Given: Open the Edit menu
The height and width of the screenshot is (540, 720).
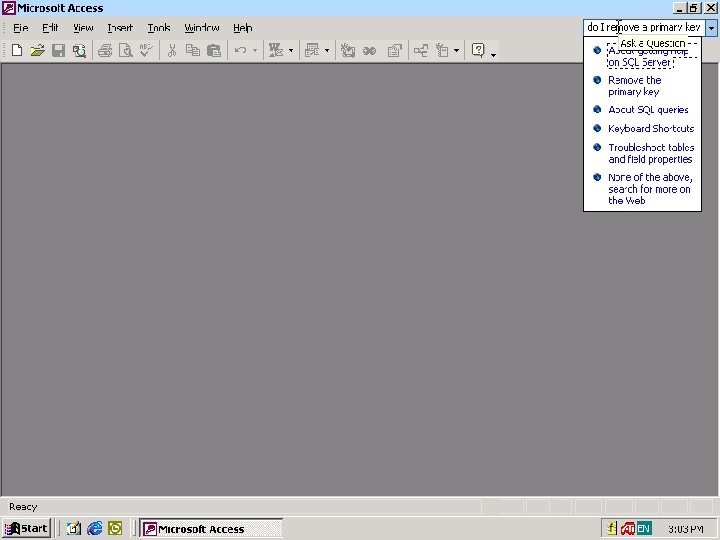Looking at the screenshot, I should pyautogui.click(x=50, y=28).
